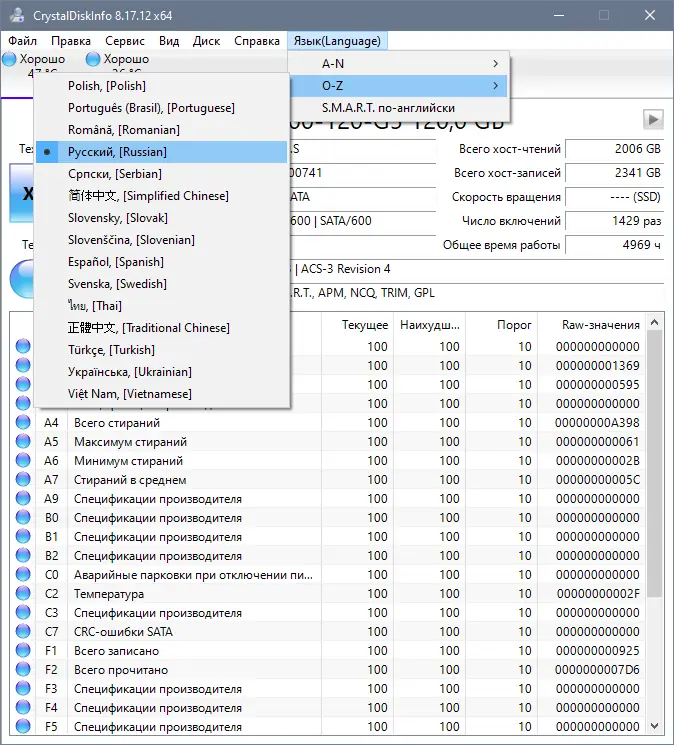
Task: Select first disk Хорошо status icon
Action: (x=9, y=59)
